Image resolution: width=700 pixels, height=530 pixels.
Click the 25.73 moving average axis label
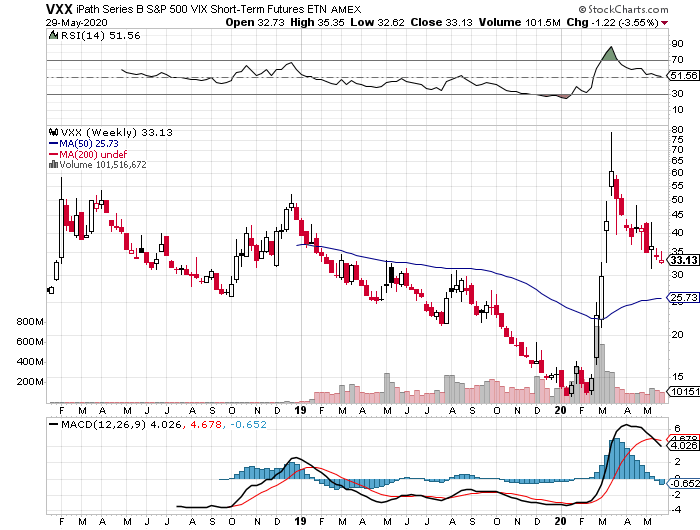(x=682, y=298)
